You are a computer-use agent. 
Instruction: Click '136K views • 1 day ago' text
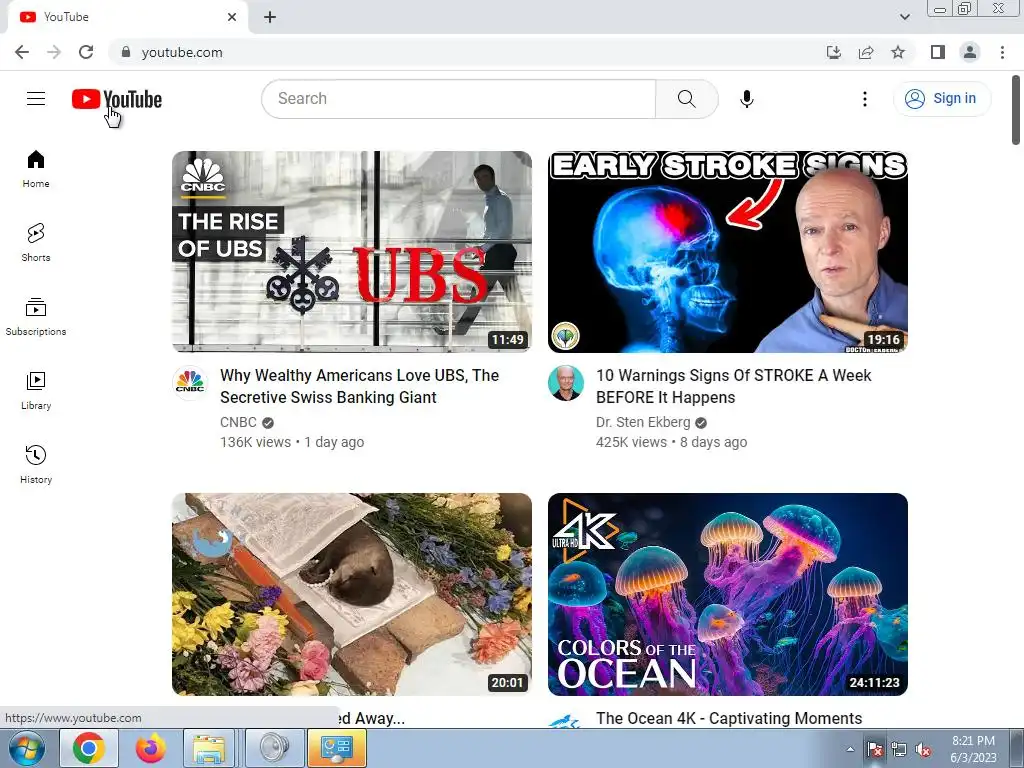coord(292,442)
